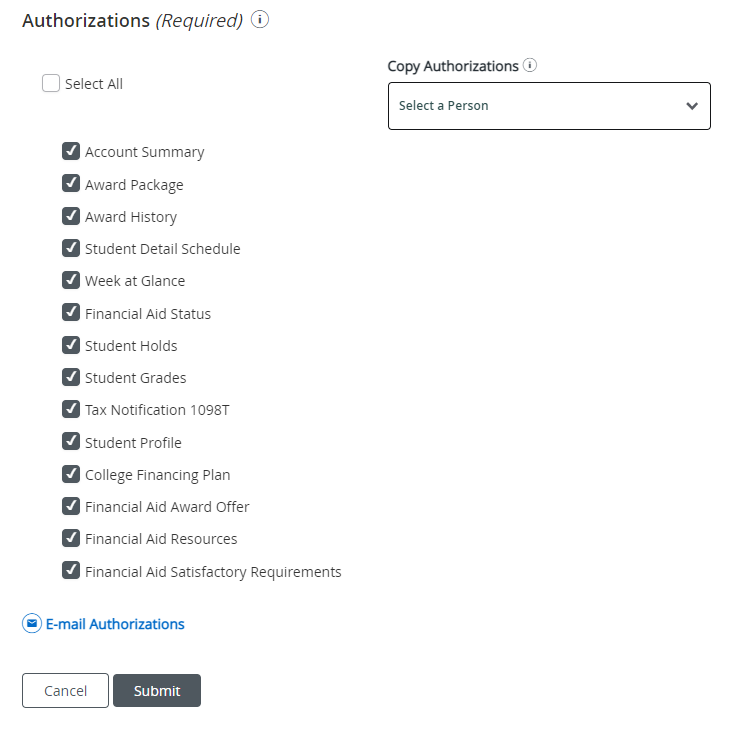Open the E-mail Authorizations link
This screenshot has height=732, width=733.
click(x=115, y=624)
